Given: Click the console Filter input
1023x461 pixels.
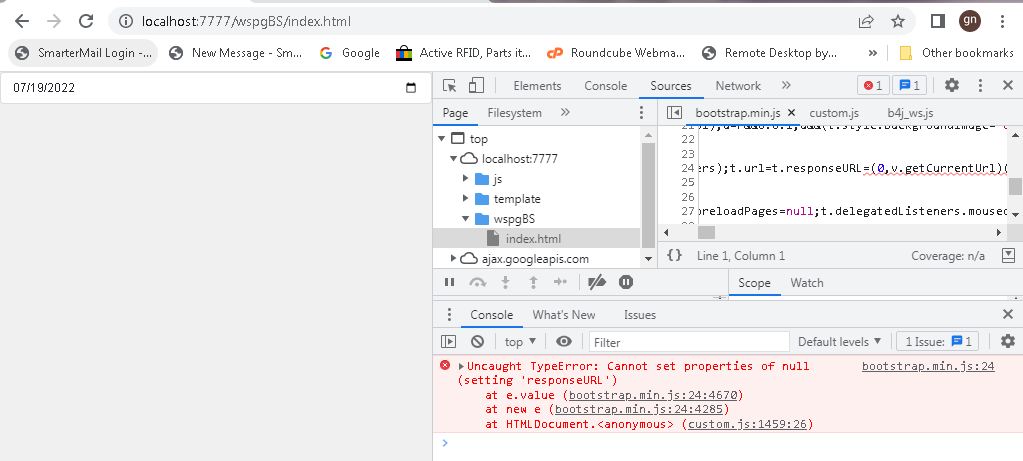Looking at the screenshot, I should tap(689, 342).
